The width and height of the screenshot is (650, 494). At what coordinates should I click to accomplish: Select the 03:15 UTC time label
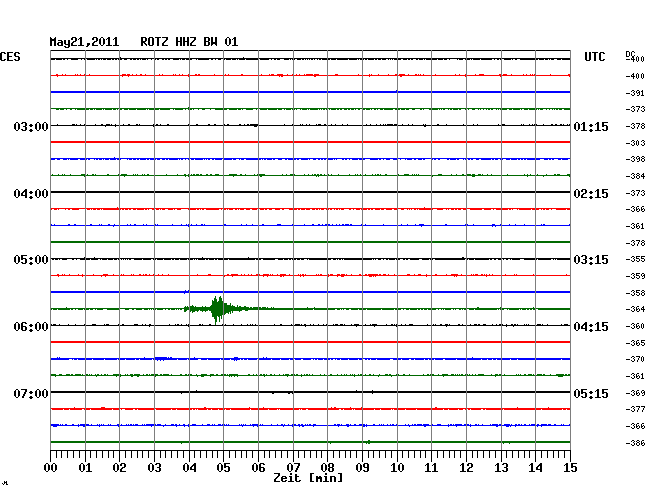pos(591,260)
